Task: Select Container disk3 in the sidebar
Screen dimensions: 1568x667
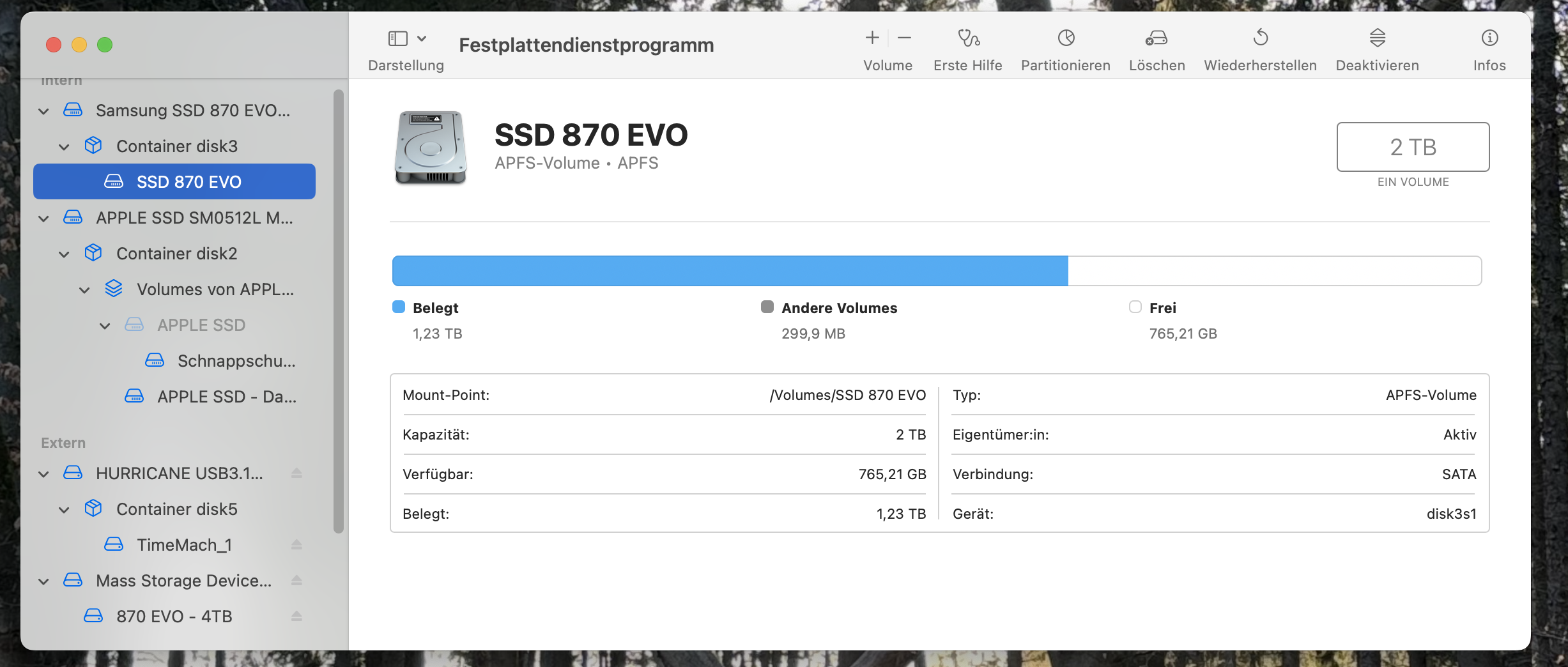Action: click(x=176, y=146)
